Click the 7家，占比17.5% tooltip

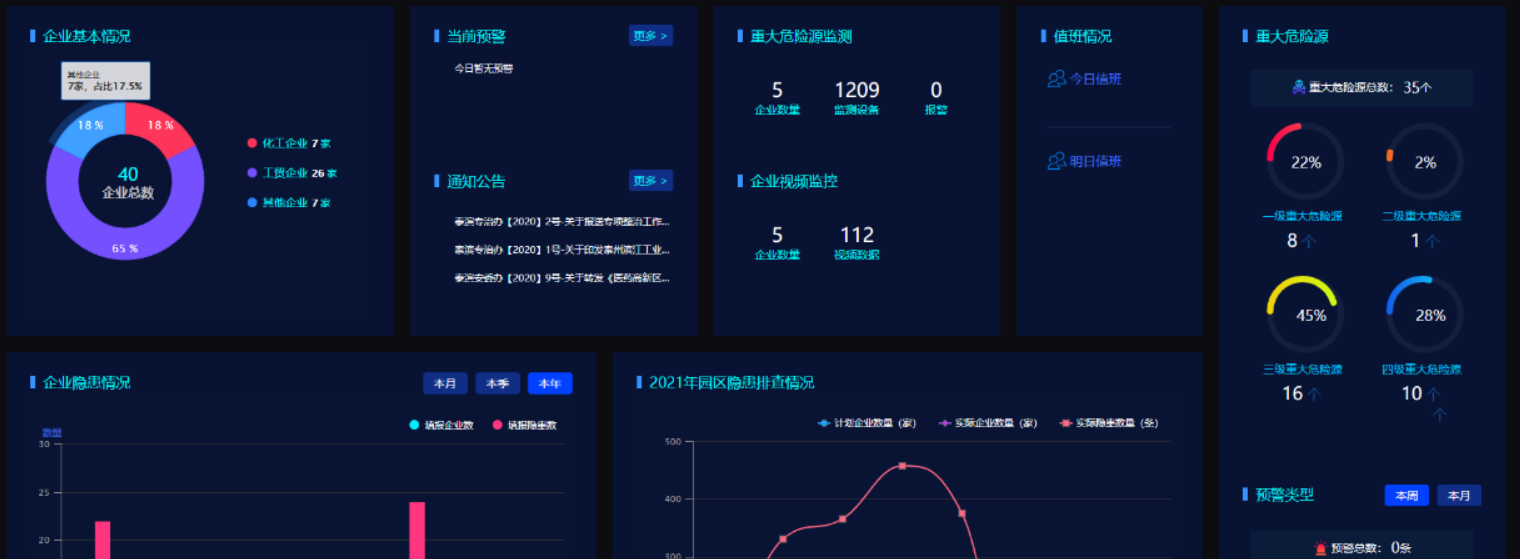105,81
